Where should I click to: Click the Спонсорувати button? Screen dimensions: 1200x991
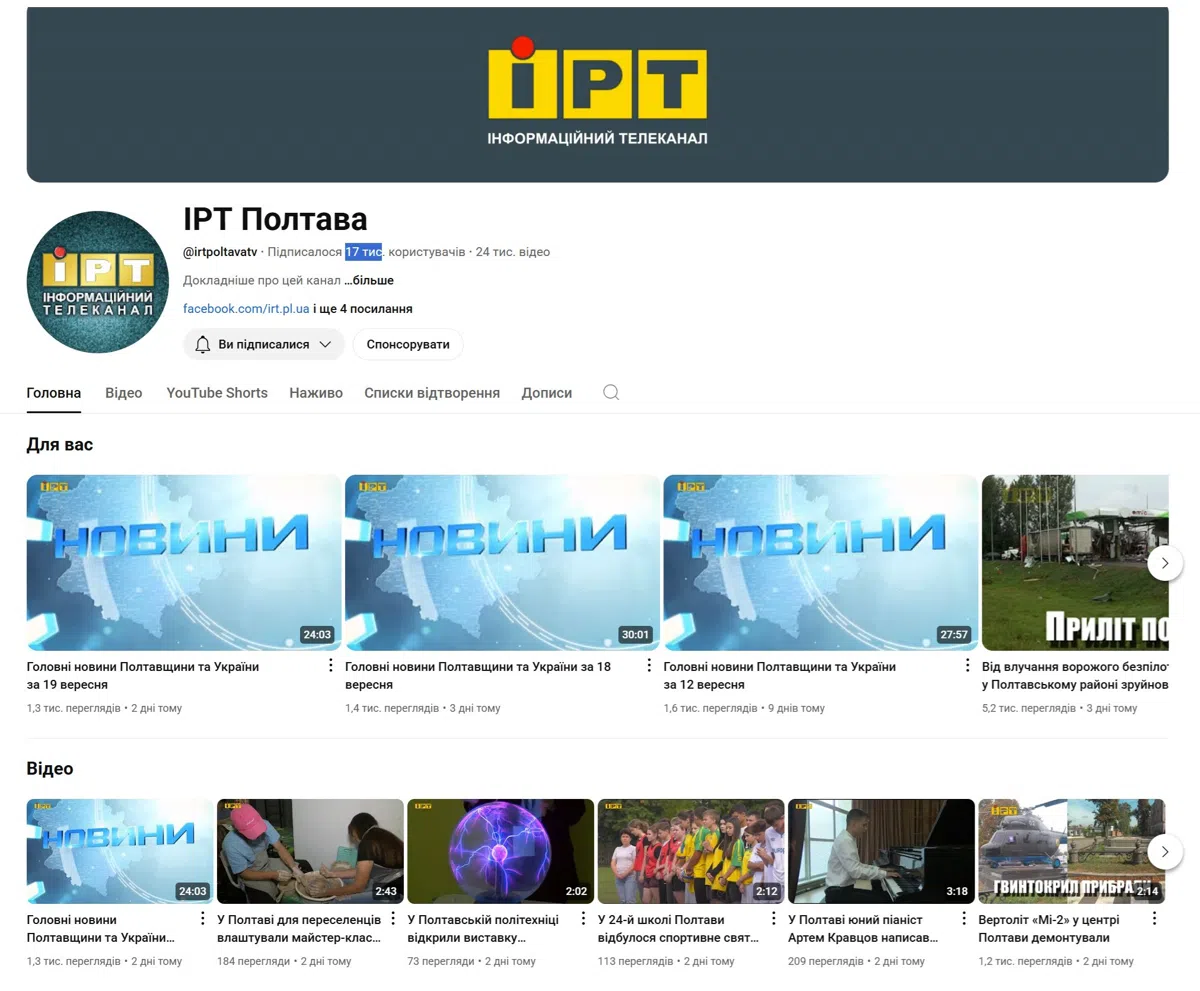pyautogui.click(x=408, y=344)
